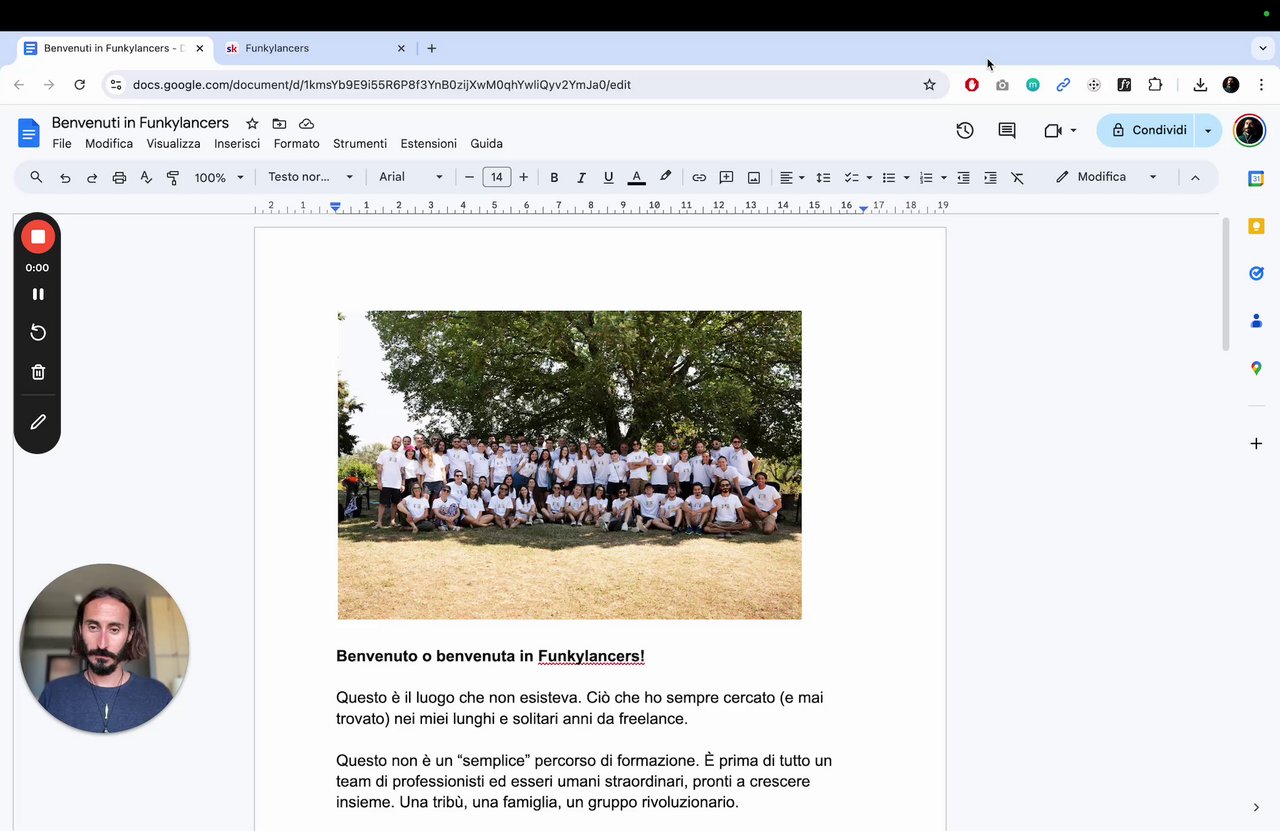The height and width of the screenshot is (831, 1280).
Task: Open the bulleted list options arrow
Action: [x=906, y=177]
